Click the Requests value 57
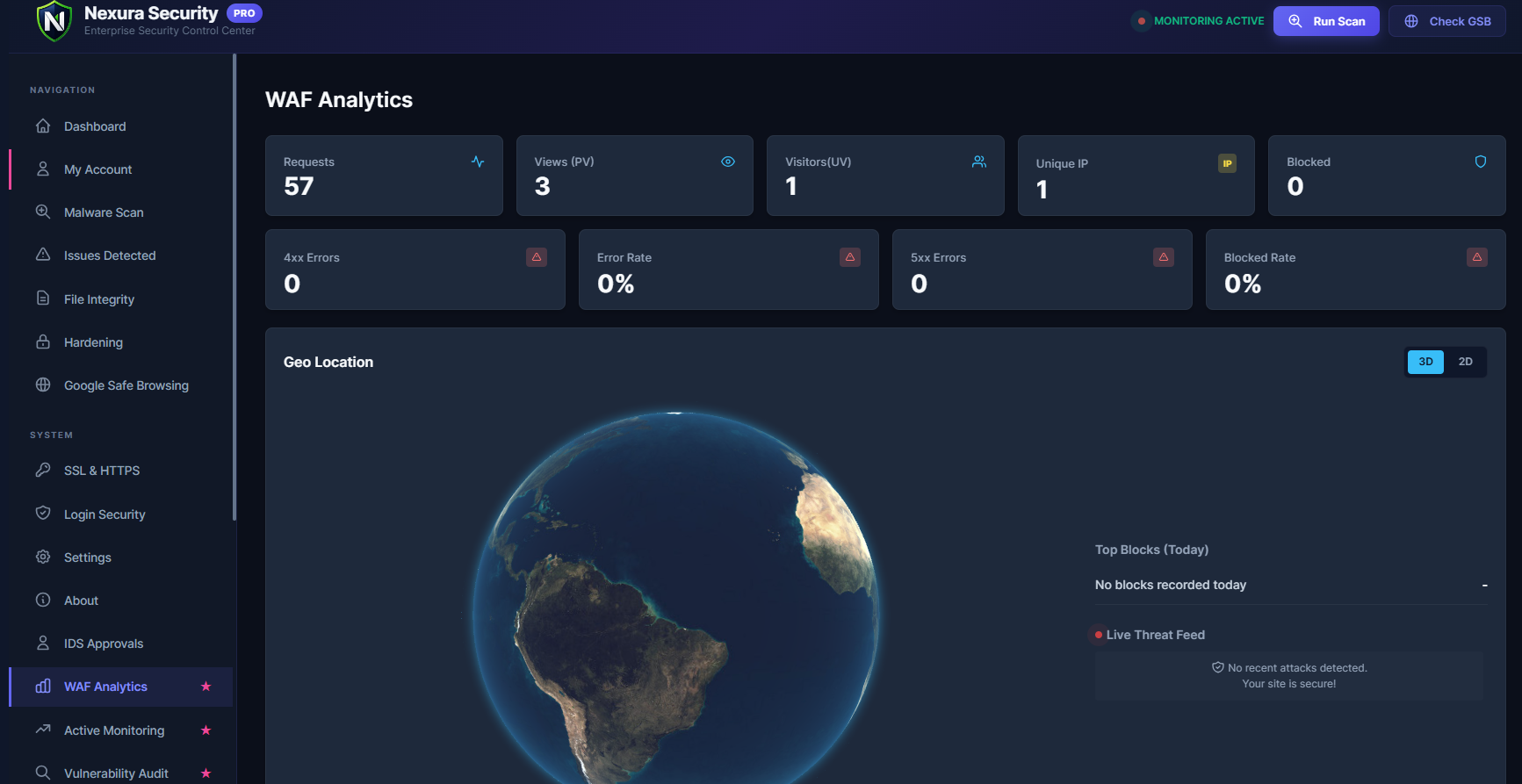The image size is (1522, 784). [299, 186]
